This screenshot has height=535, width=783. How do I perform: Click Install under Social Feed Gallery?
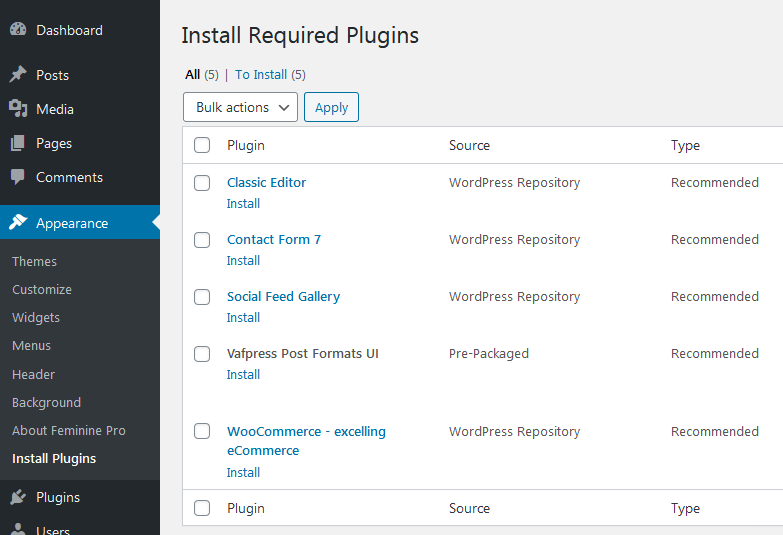(243, 317)
